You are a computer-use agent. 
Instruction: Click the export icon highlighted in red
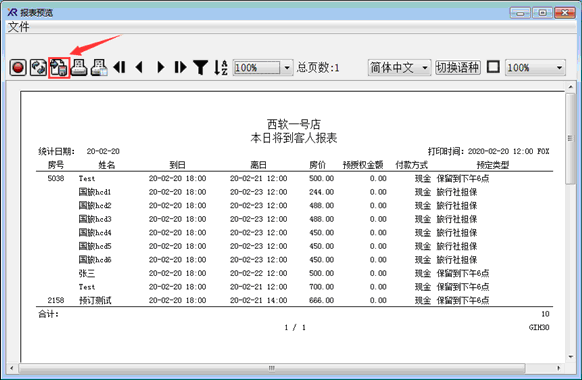click(x=59, y=68)
